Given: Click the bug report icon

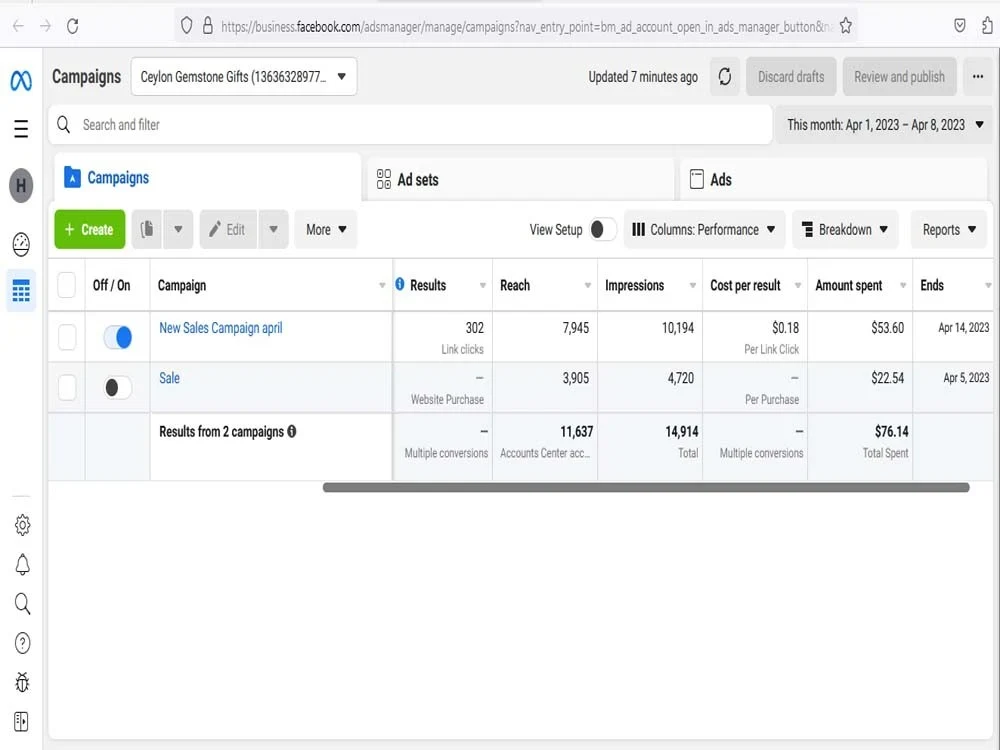Looking at the screenshot, I should (22, 682).
